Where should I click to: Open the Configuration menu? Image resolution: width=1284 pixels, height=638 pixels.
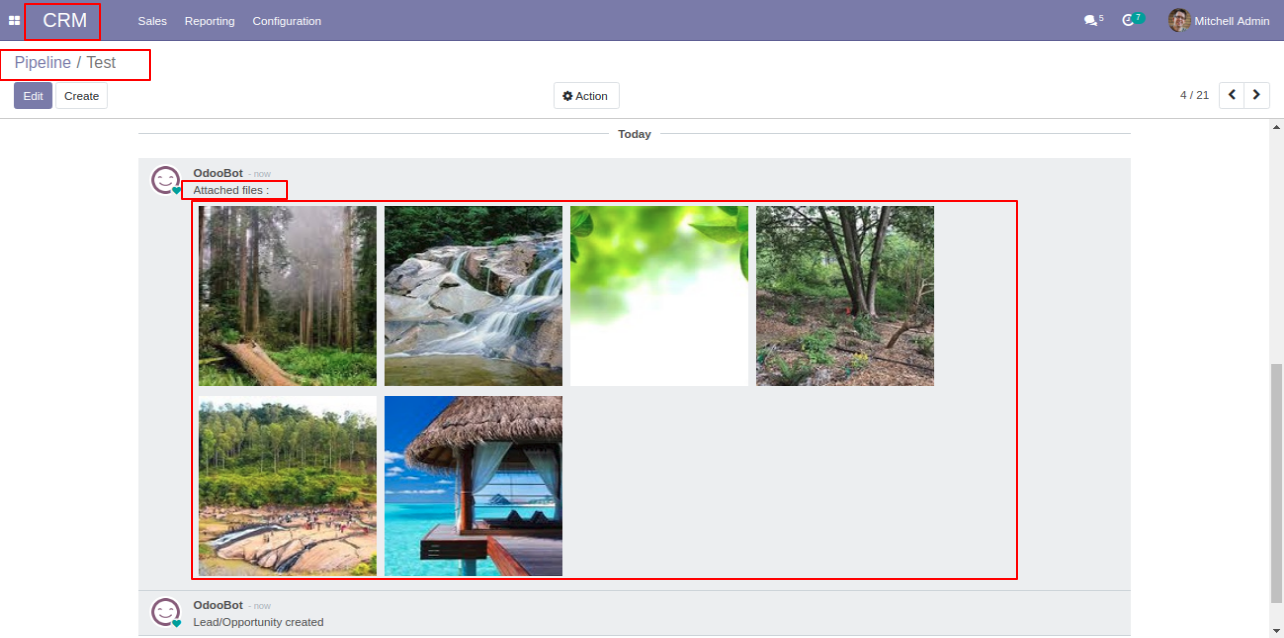[x=287, y=21]
